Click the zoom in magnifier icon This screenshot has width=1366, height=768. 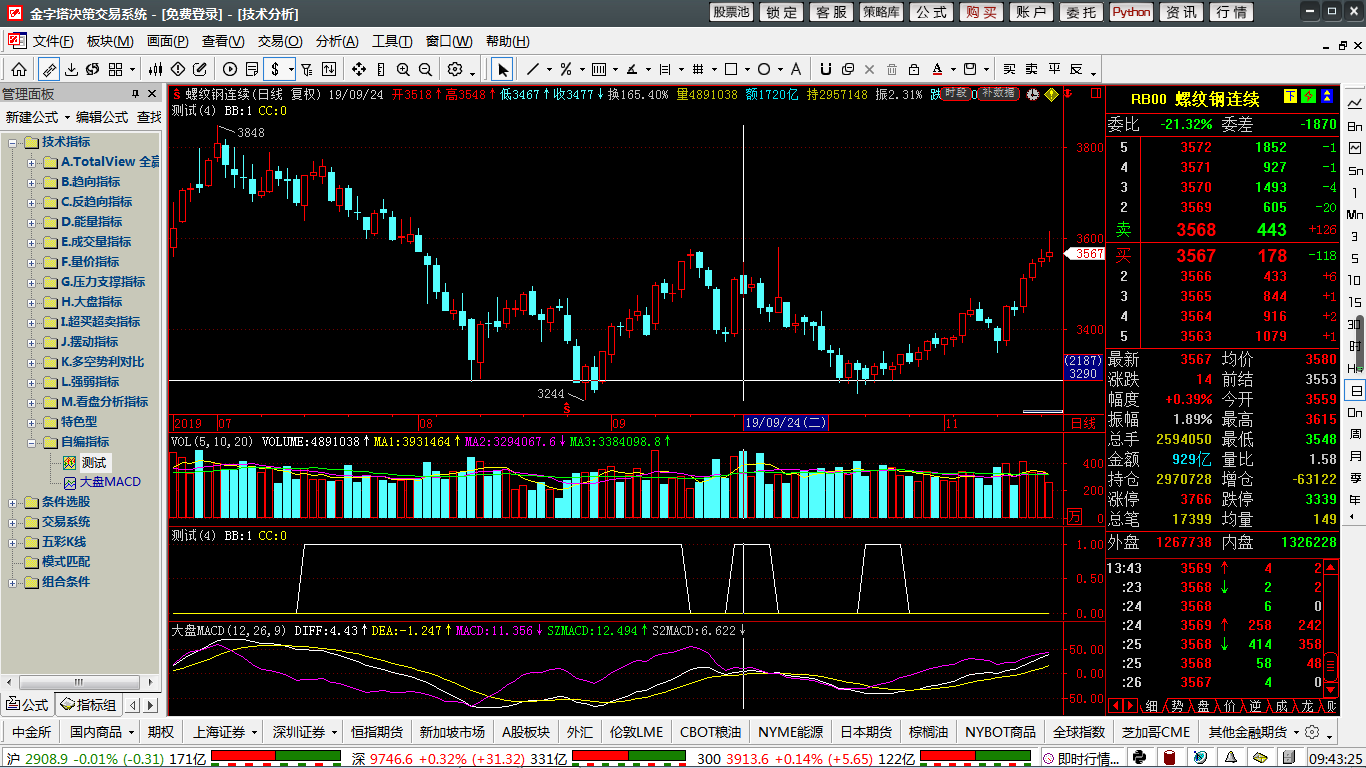click(403, 69)
